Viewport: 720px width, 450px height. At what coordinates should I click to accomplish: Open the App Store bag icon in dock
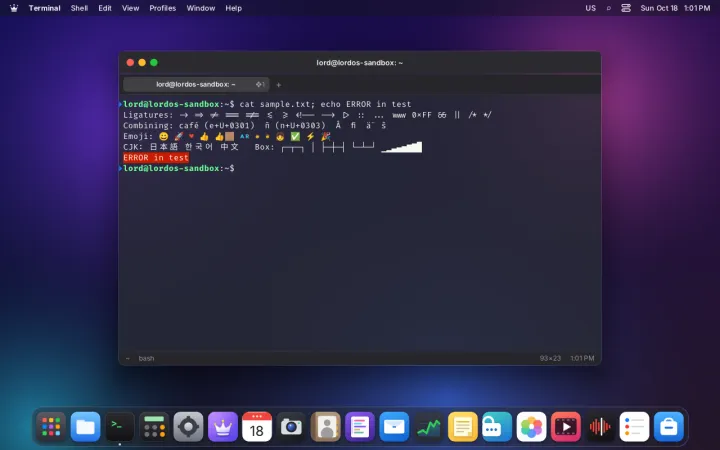[x=669, y=427]
